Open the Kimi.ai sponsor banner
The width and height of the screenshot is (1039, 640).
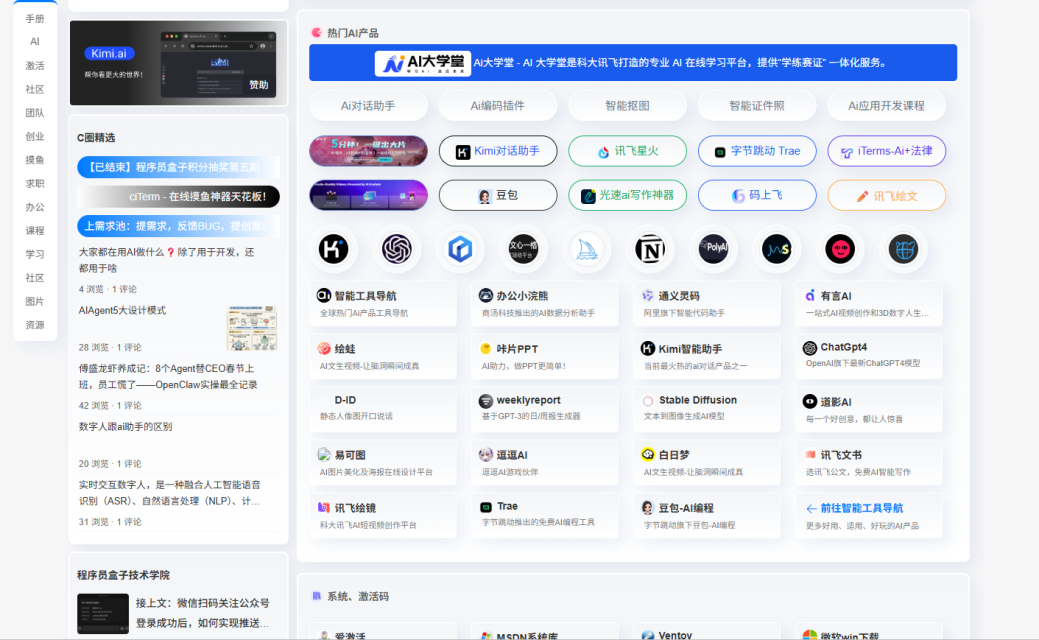pyautogui.click(x=179, y=63)
